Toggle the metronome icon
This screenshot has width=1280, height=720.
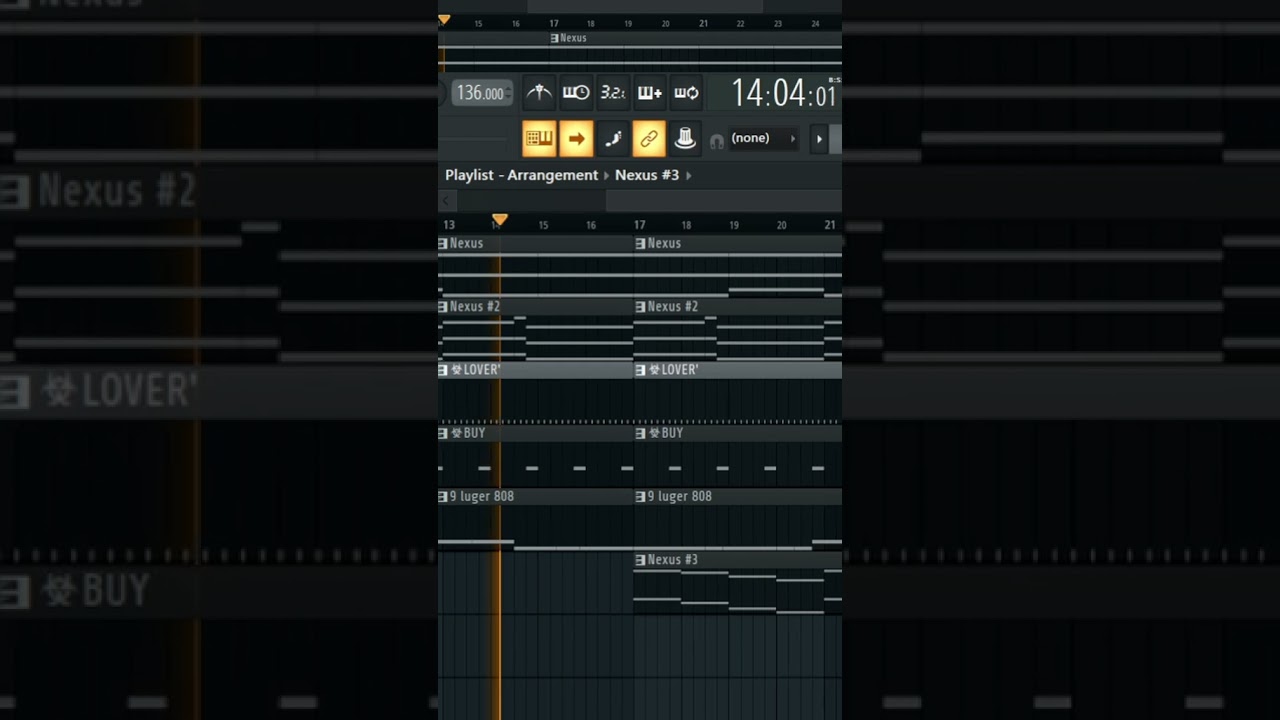539,93
